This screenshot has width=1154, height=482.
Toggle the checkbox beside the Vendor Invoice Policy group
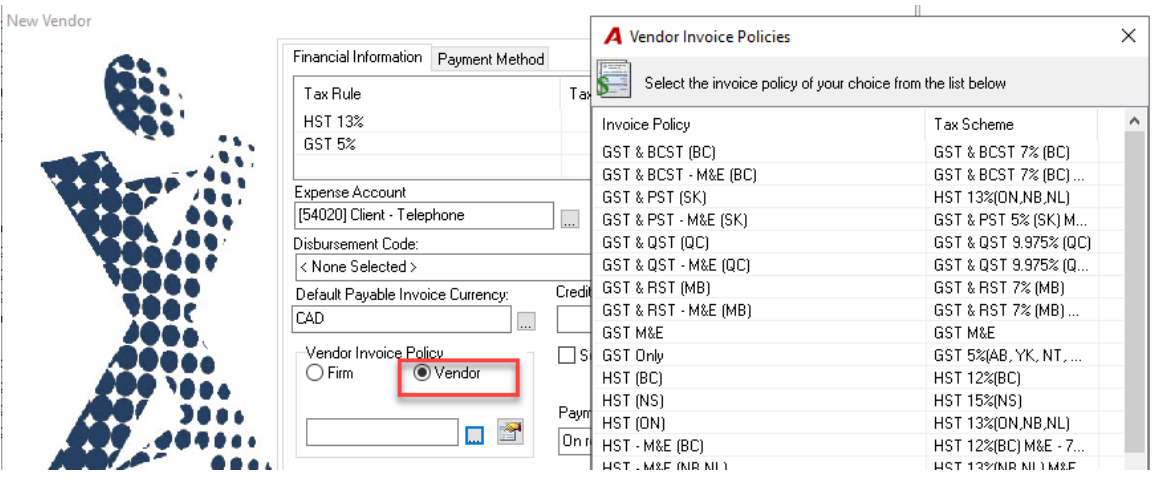[x=566, y=355]
